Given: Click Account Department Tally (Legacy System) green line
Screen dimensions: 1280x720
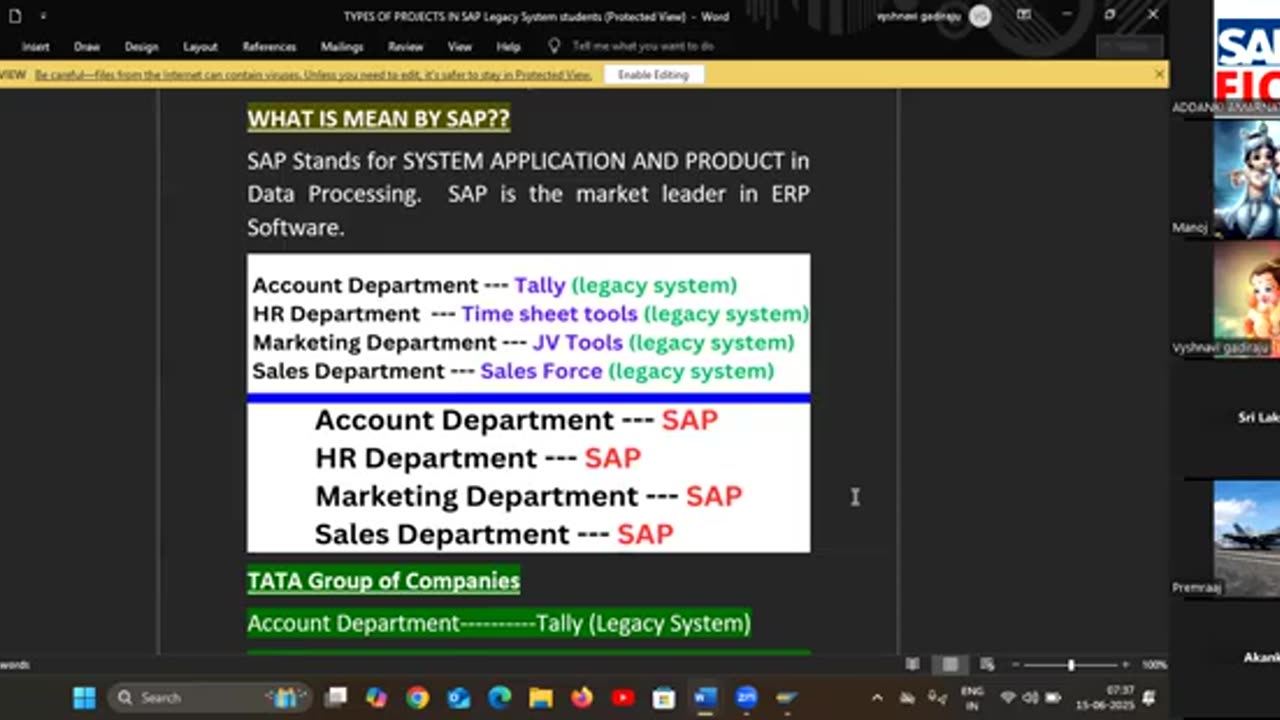Looking at the screenshot, I should (499, 623).
